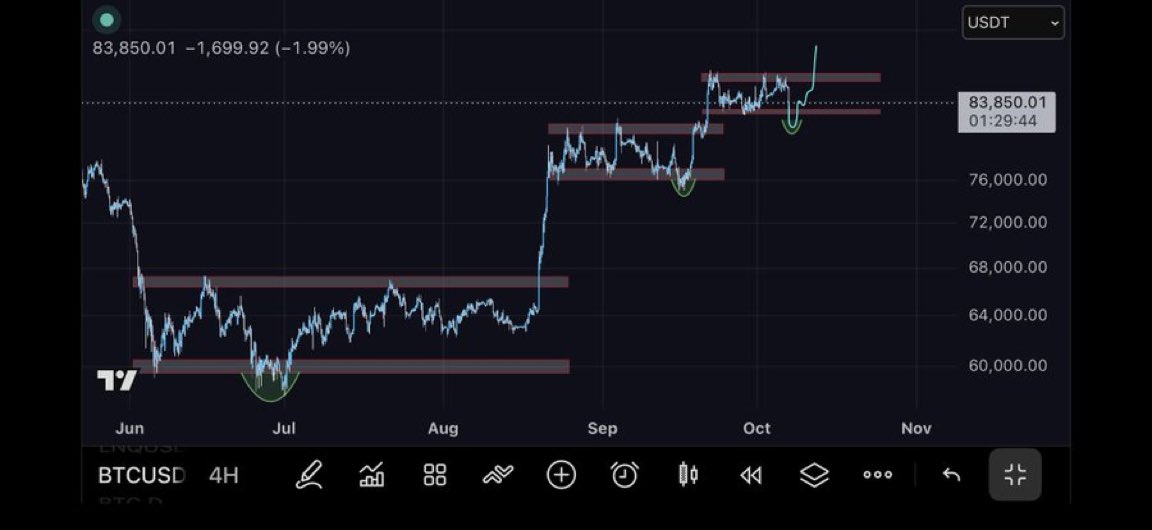
Task: Exit fullscreen with the collapse icon
Action: (x=1015, y=475)
